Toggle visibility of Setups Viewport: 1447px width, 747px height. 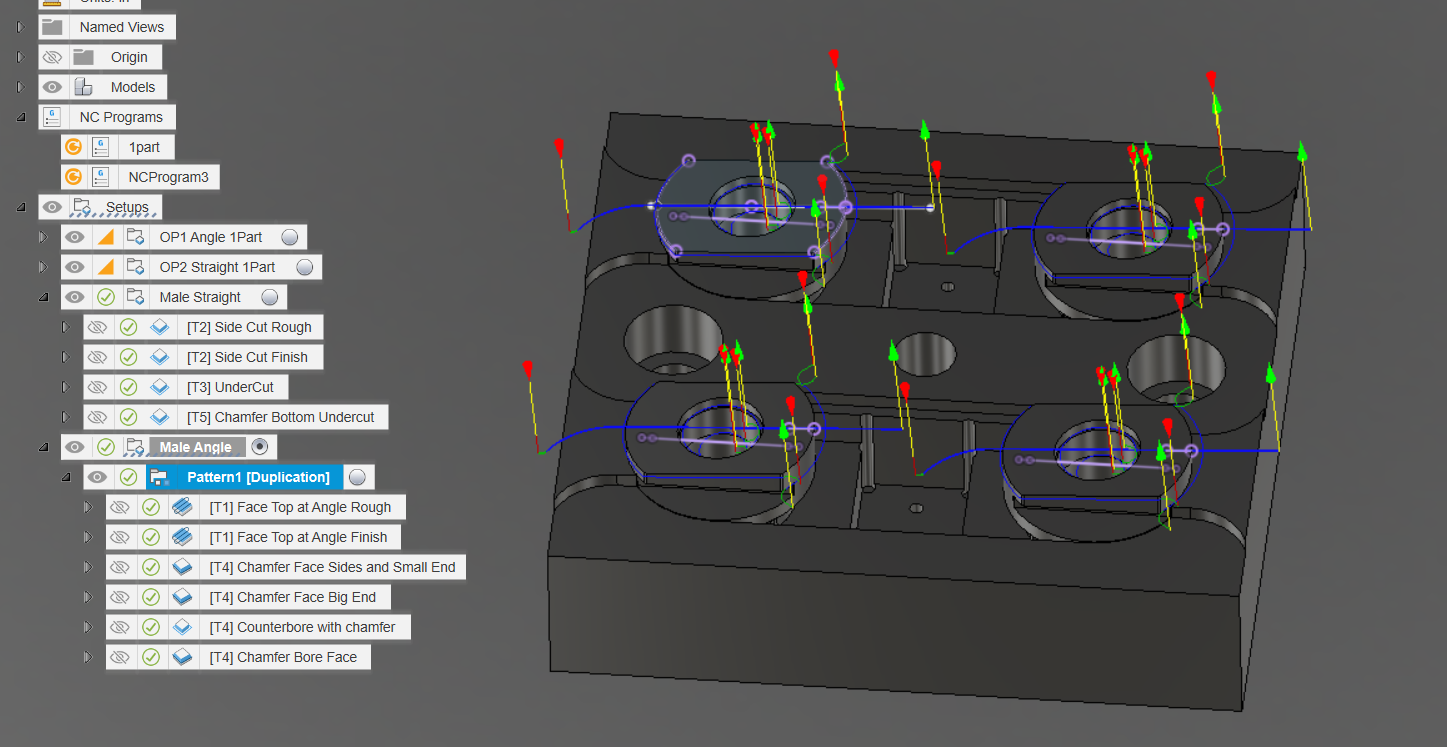click(x=52, y=207)
